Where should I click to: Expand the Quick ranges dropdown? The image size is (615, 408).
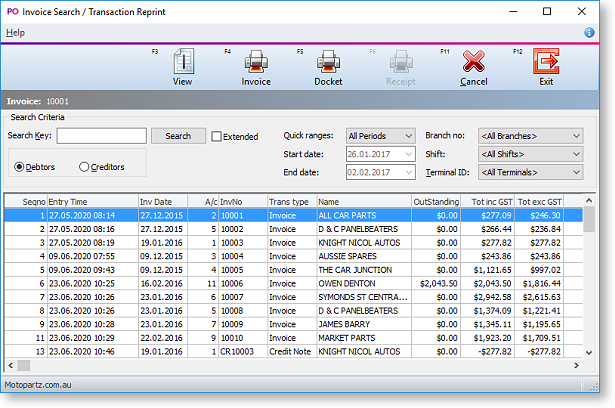point(380,136)
